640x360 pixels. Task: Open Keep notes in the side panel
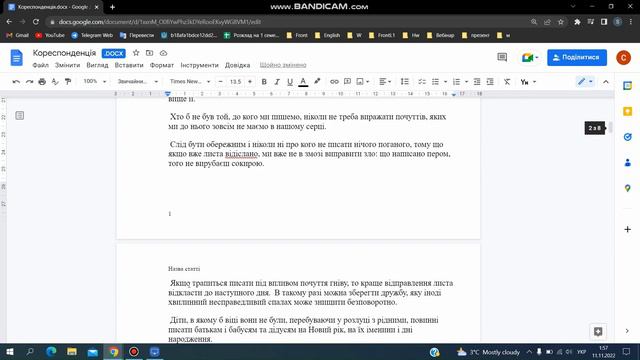point(627,111)
